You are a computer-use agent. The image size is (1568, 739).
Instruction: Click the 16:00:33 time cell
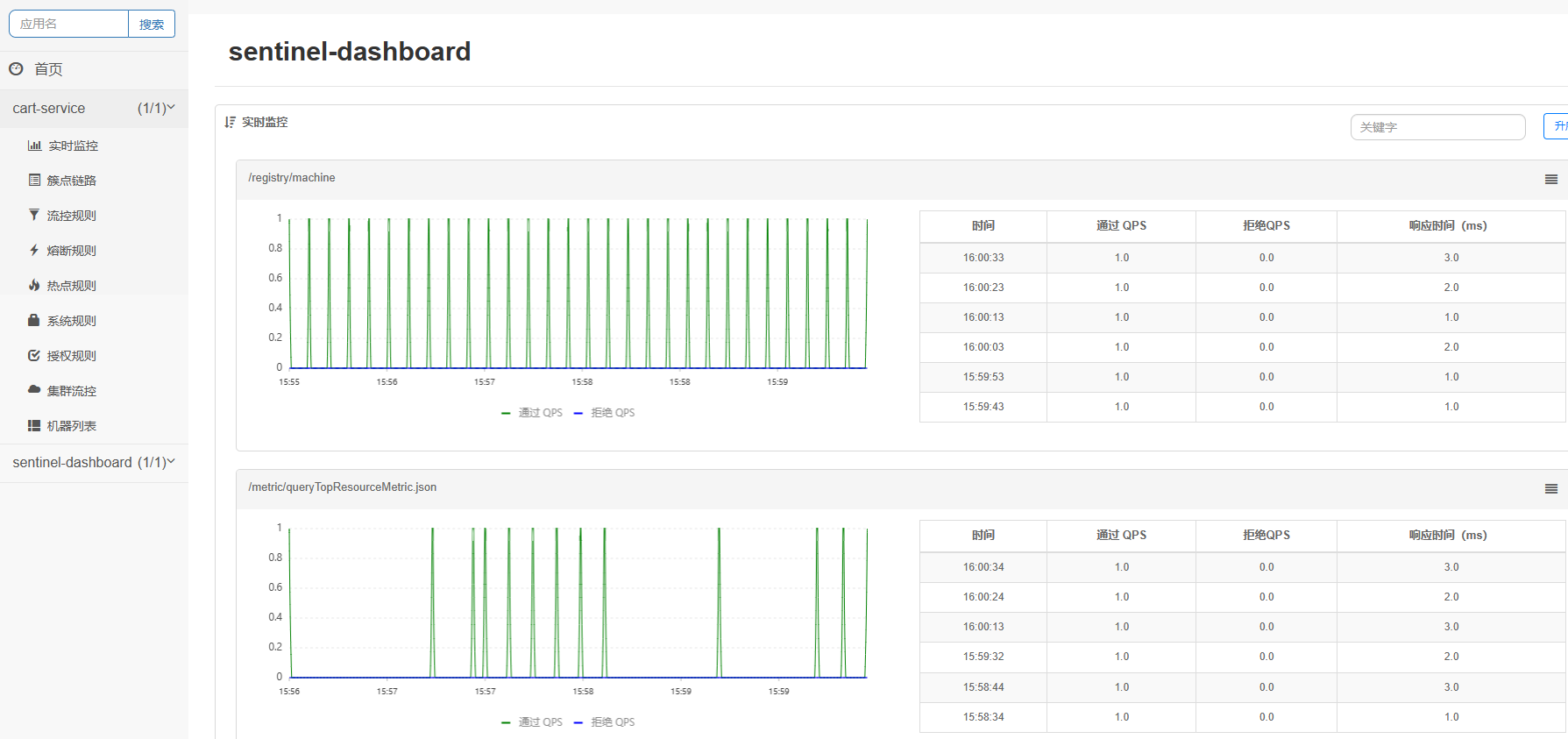coord(983,258)
